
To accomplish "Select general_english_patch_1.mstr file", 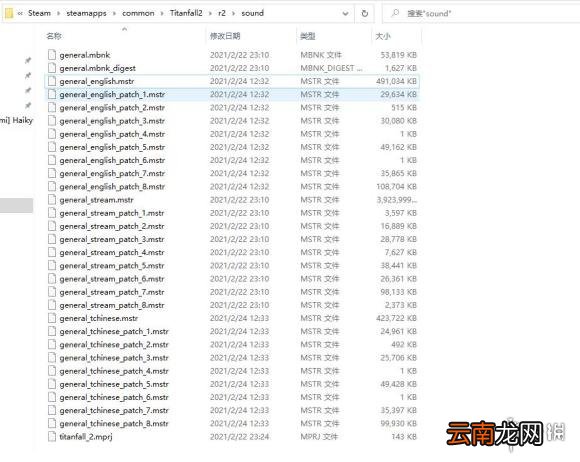I will coord(232,95).
